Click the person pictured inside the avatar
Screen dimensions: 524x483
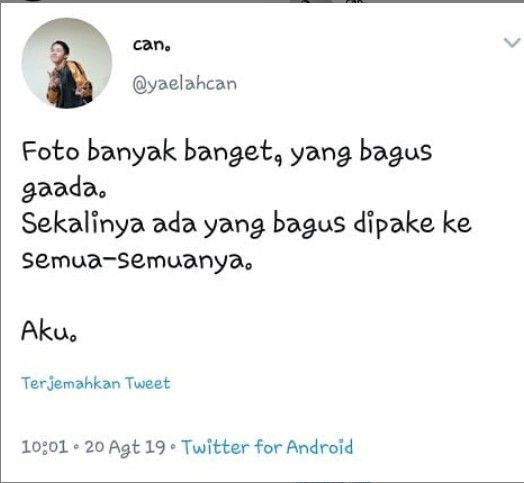(x=69, y=75)
